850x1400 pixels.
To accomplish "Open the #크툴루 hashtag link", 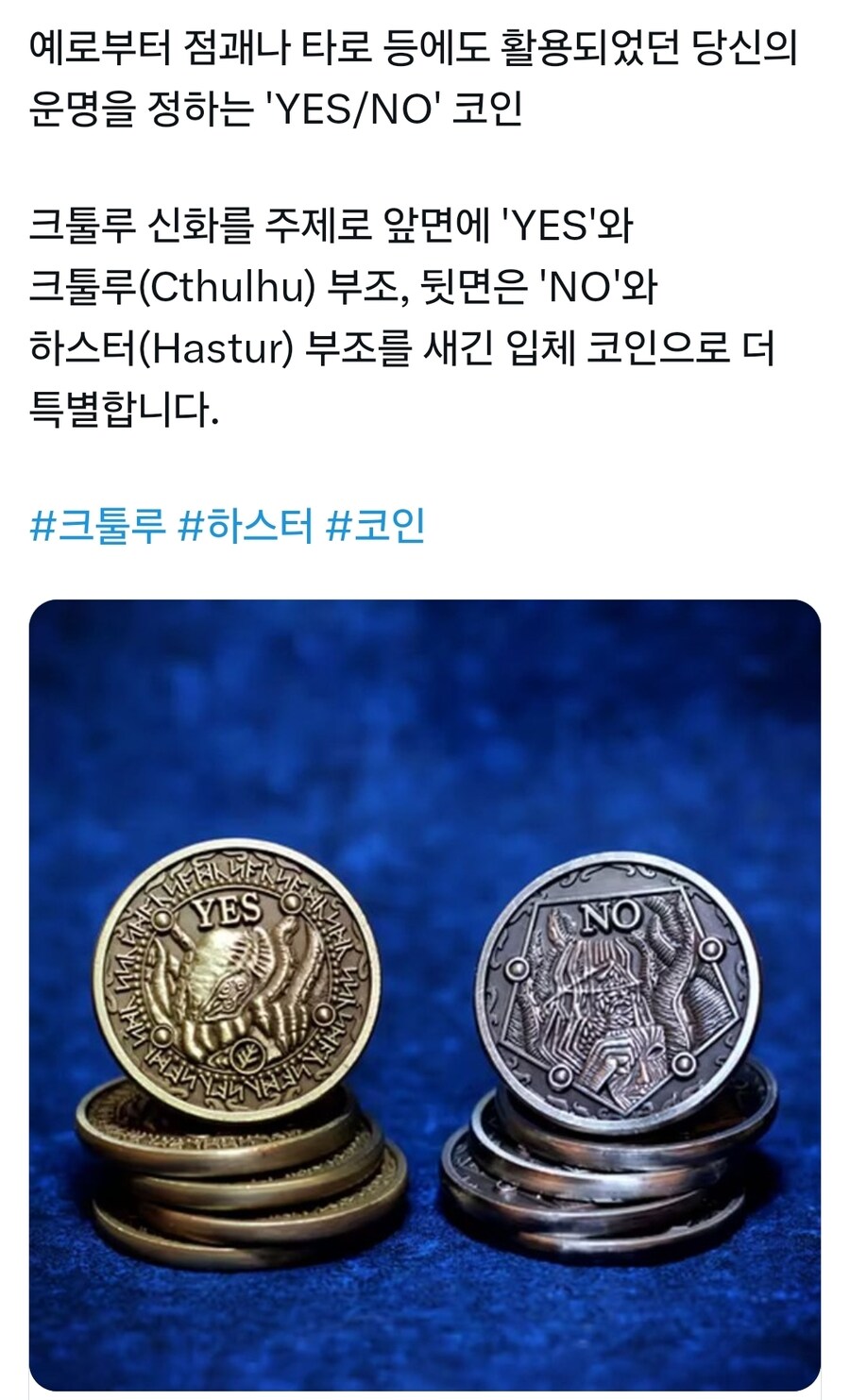I will 97,525.
